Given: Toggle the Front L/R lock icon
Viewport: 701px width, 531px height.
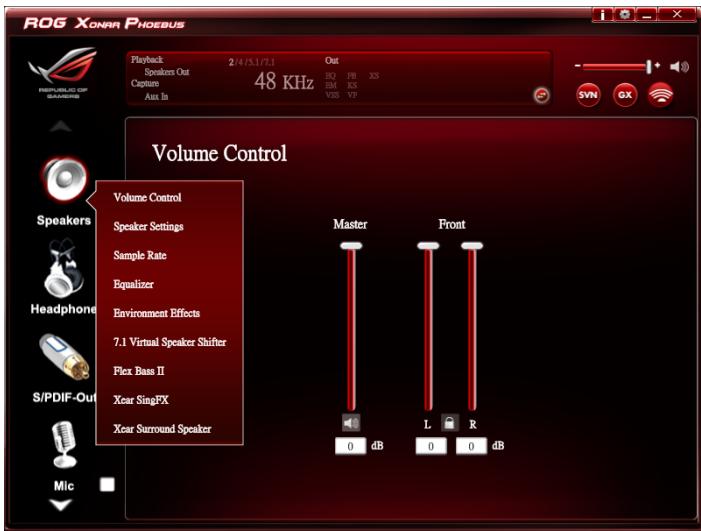Looking at the screenshot, I should pyautogui.click(x=449, y=422).
